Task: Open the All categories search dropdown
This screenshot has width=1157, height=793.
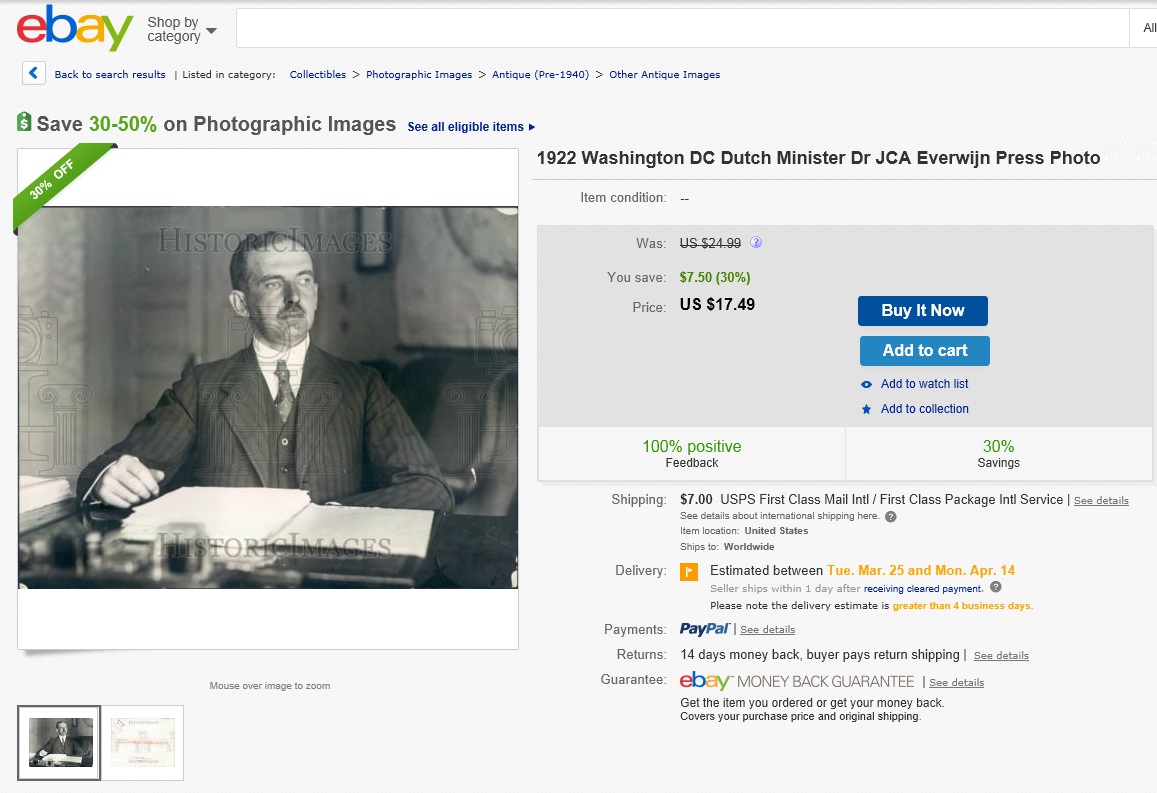Action: pos(1148,28)
